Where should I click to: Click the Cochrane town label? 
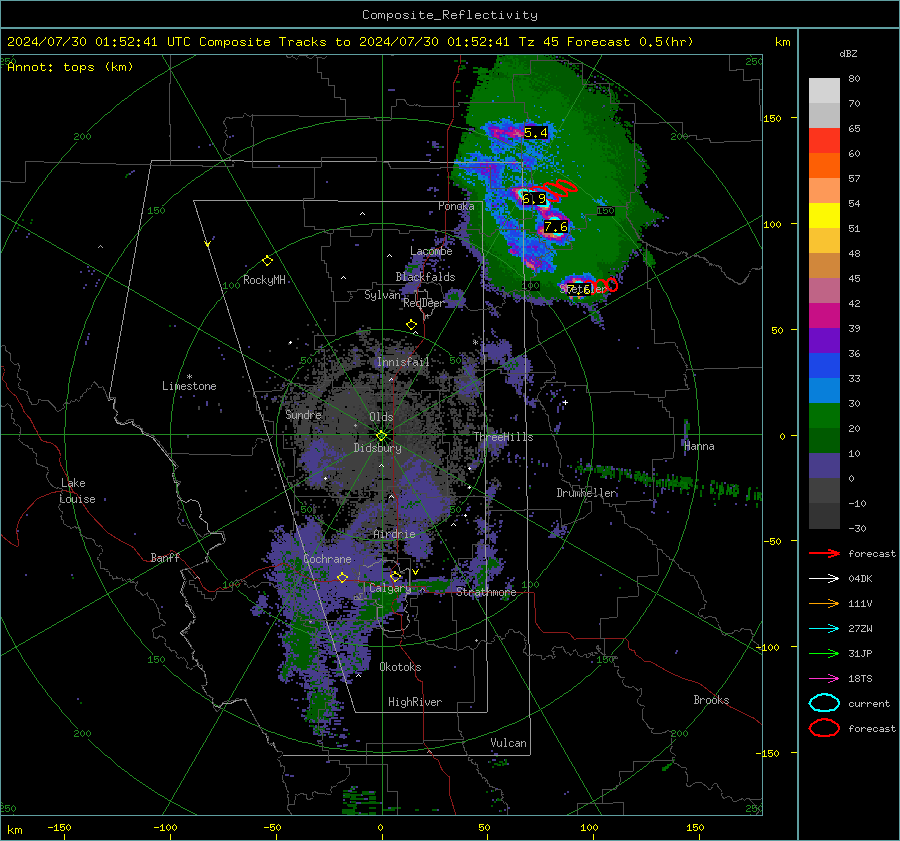(327, 559)
